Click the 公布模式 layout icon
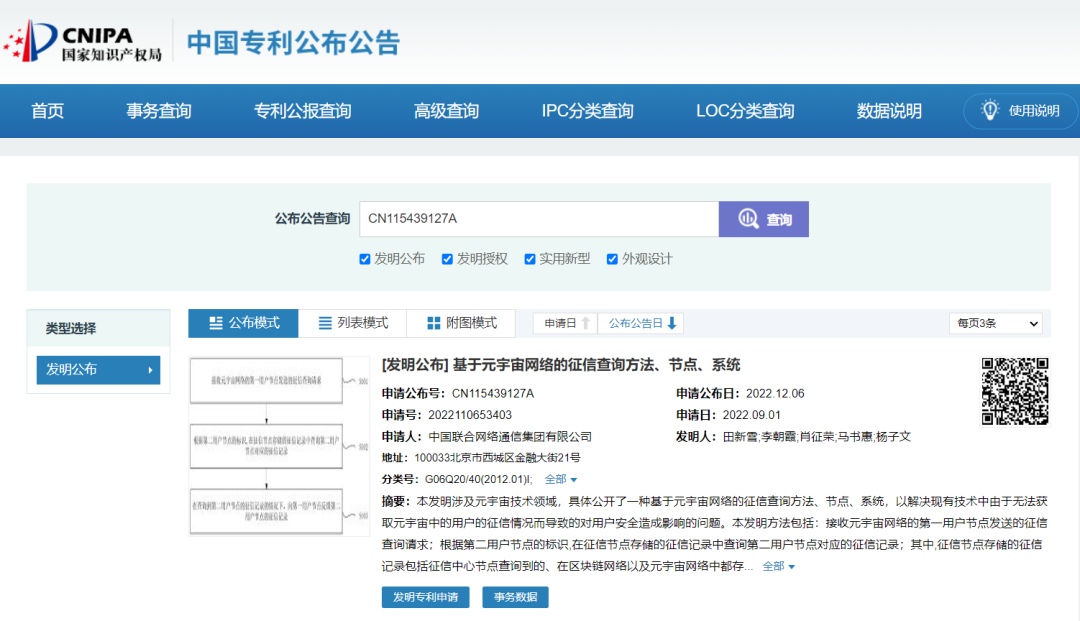 click(215, 323)
